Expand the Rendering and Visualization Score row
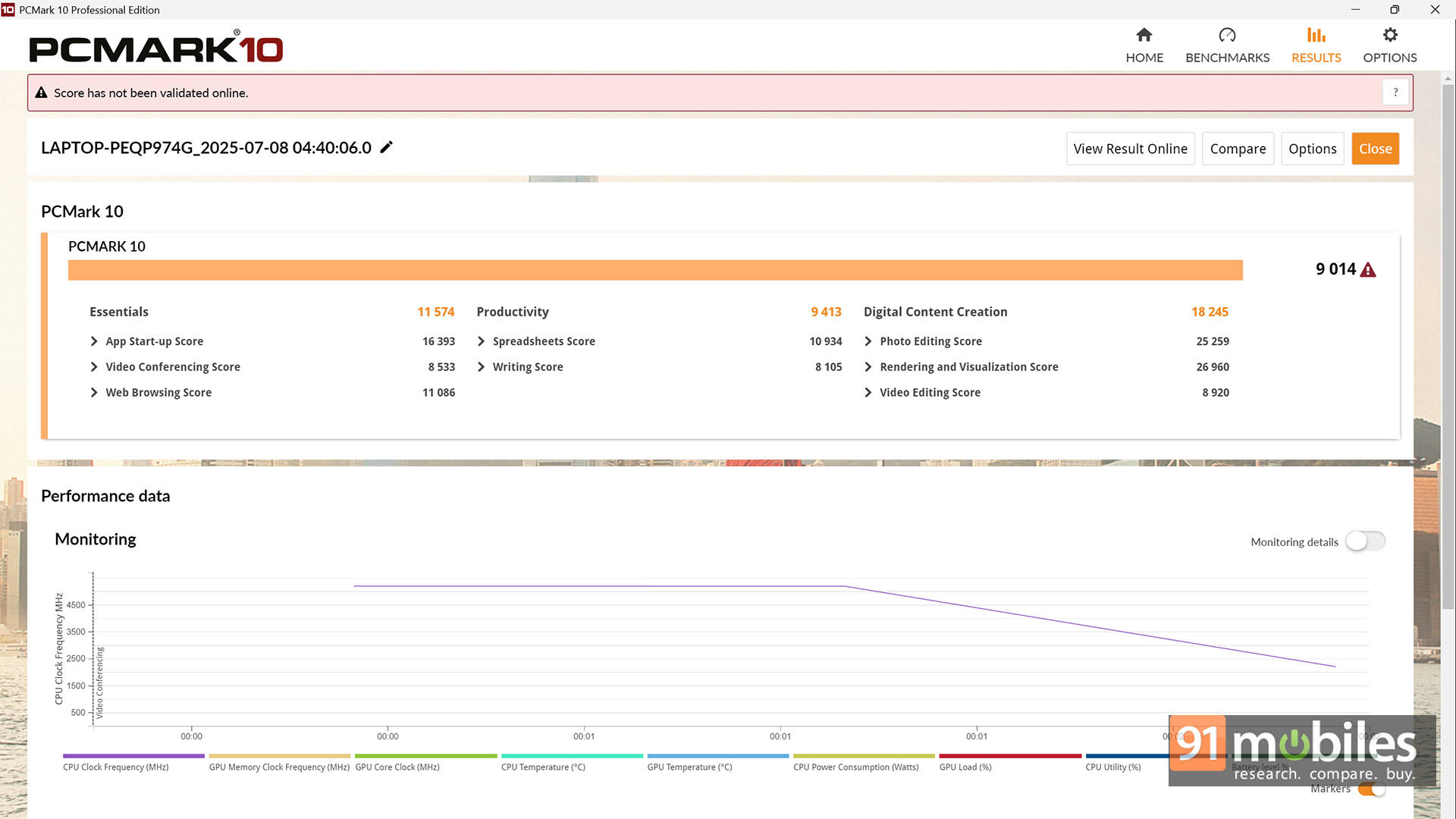 click(868, 367)
